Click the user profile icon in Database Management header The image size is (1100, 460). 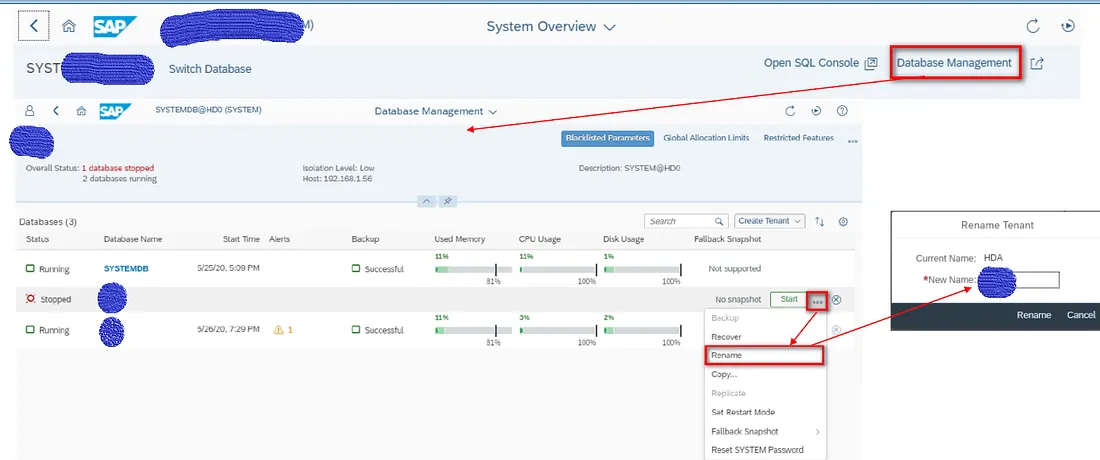(x=29, y=111)
